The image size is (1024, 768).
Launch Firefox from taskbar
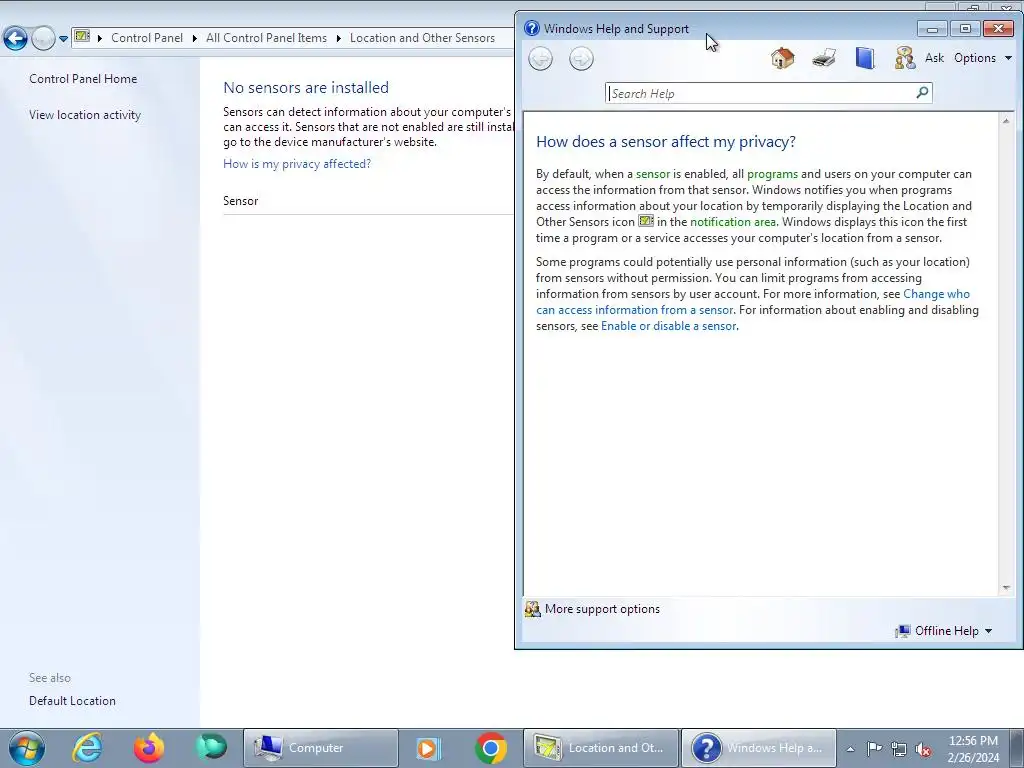(150, 748)
